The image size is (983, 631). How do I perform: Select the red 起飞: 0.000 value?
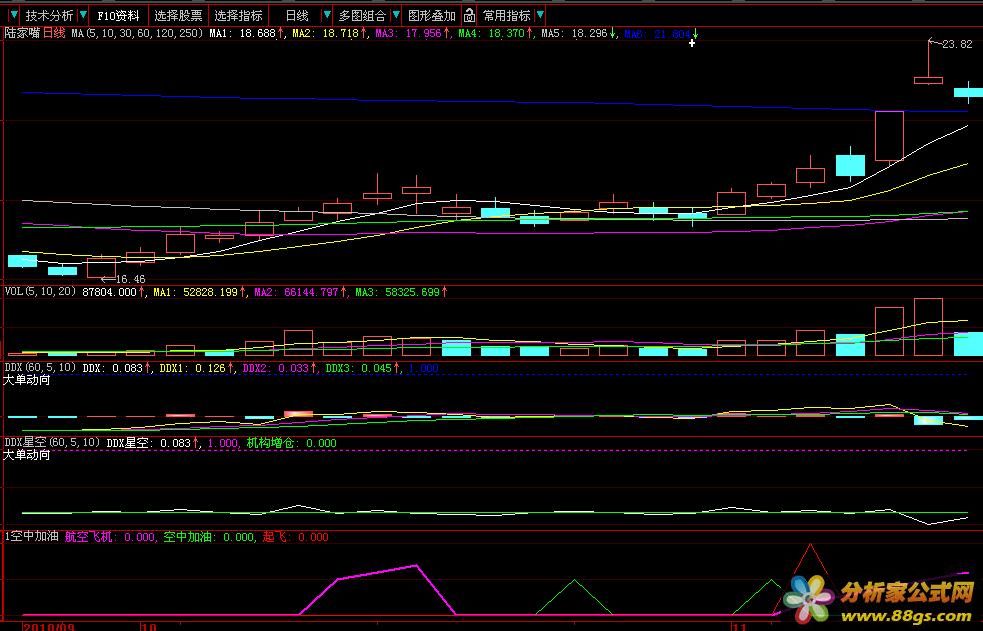click(295, 536)
